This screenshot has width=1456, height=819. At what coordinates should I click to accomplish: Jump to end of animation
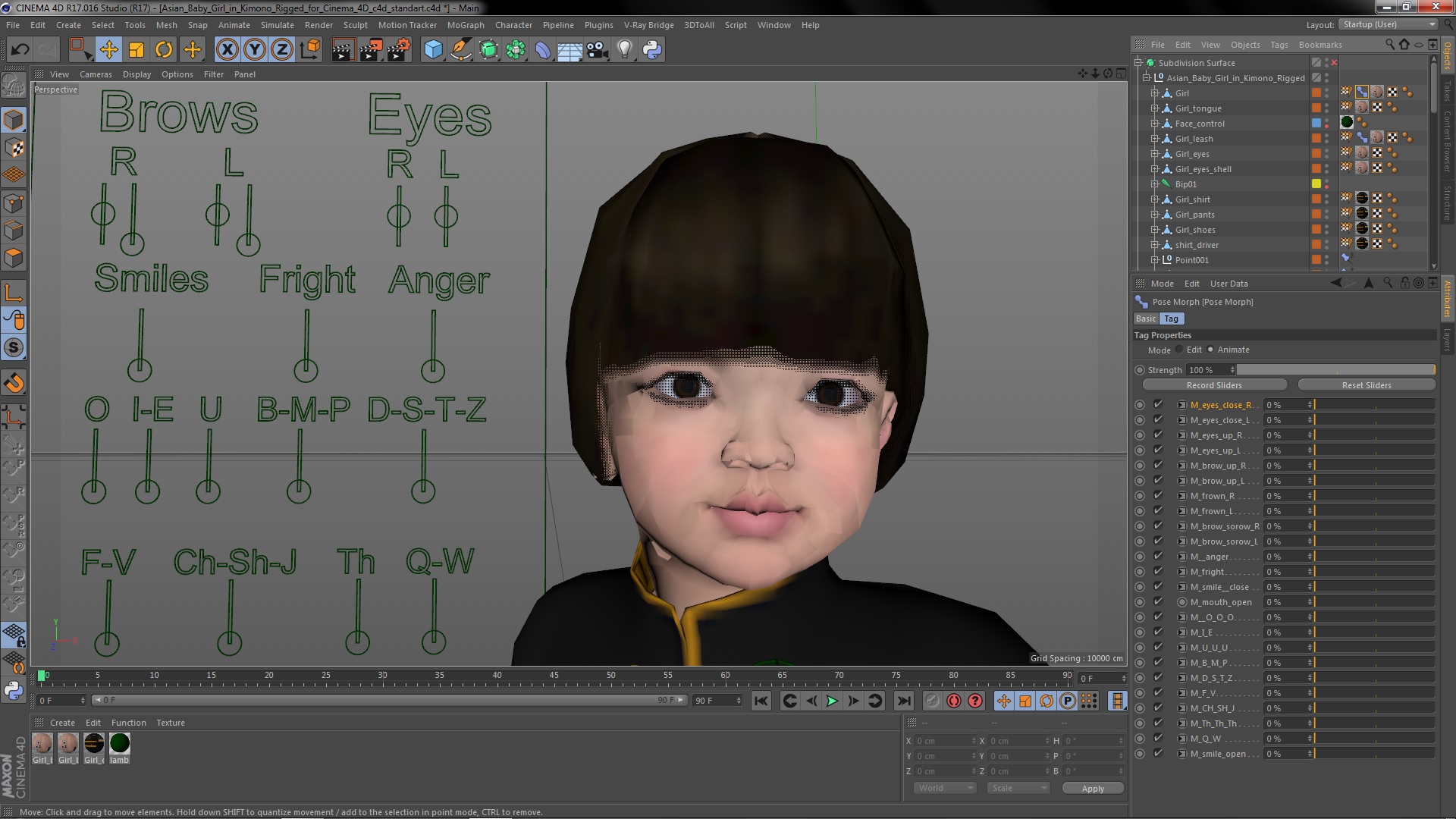tap(904, 701)
